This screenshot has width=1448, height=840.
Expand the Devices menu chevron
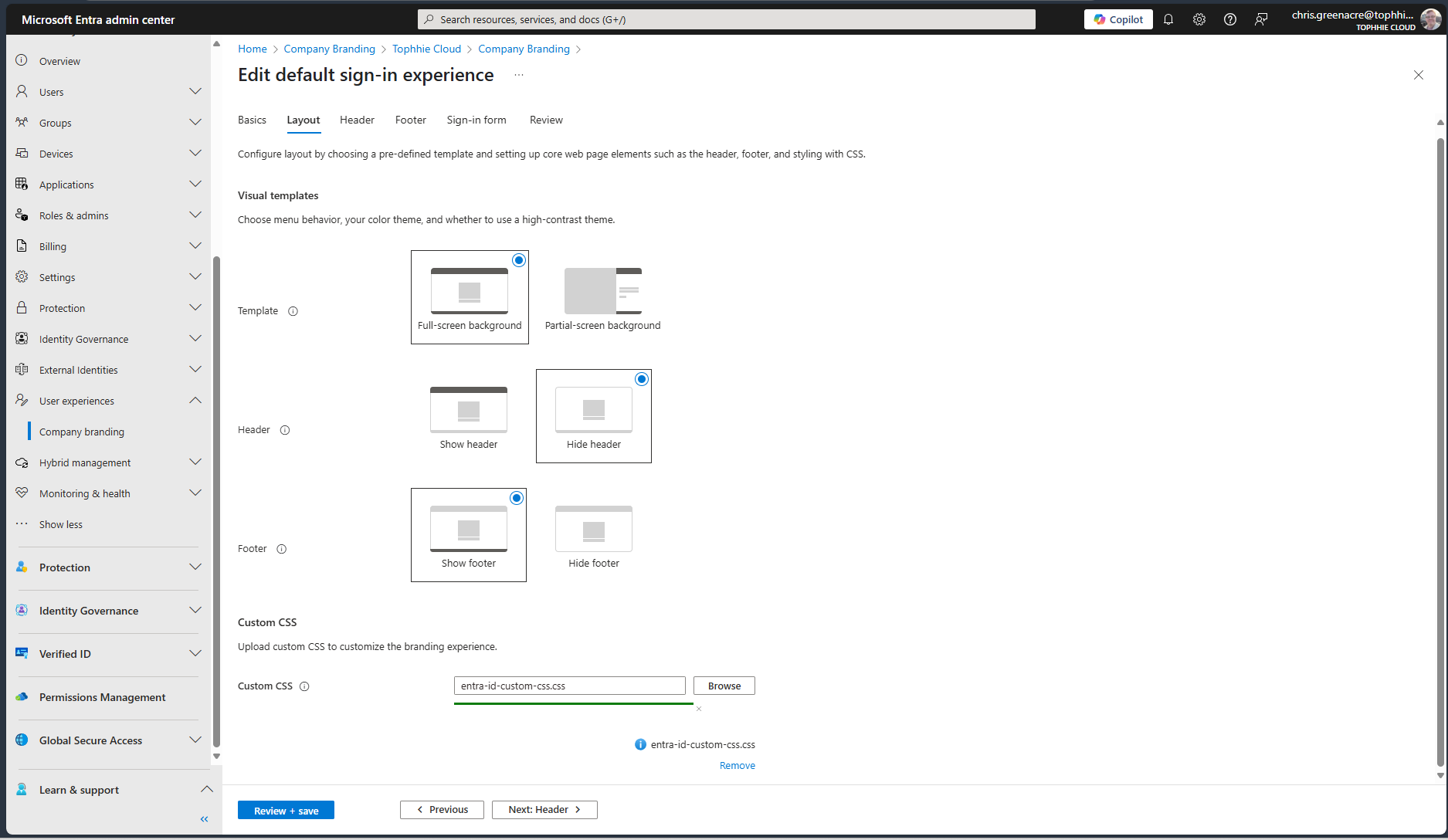coord(195,153)
